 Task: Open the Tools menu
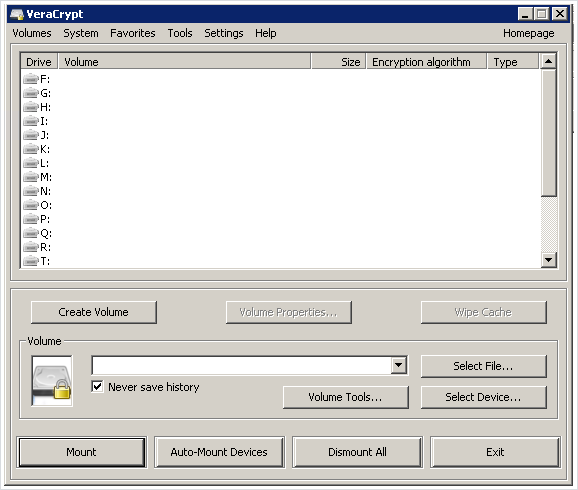pos(180,33)
